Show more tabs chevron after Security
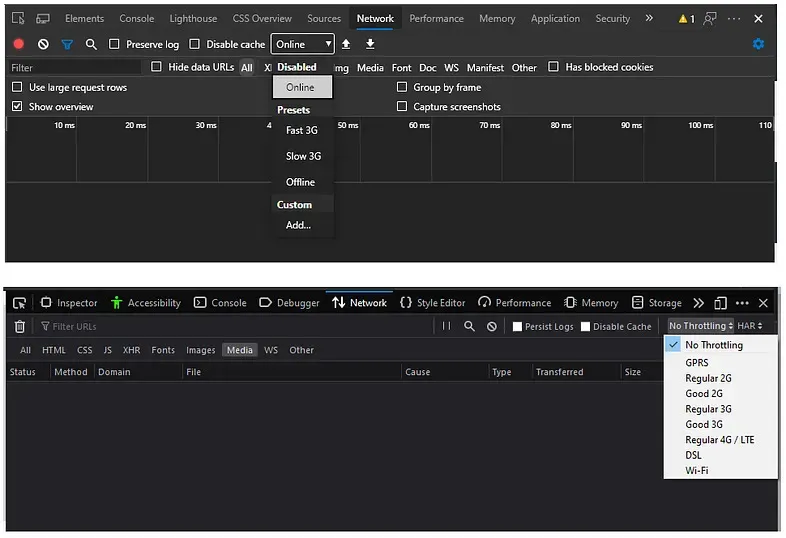This screenshot has width=786, height=538. (x=649, y=18)
